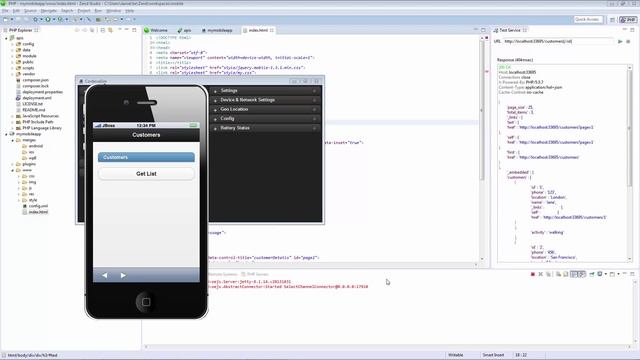Open the Project menu
Screen dimensions: 640x360
[84, 11]
